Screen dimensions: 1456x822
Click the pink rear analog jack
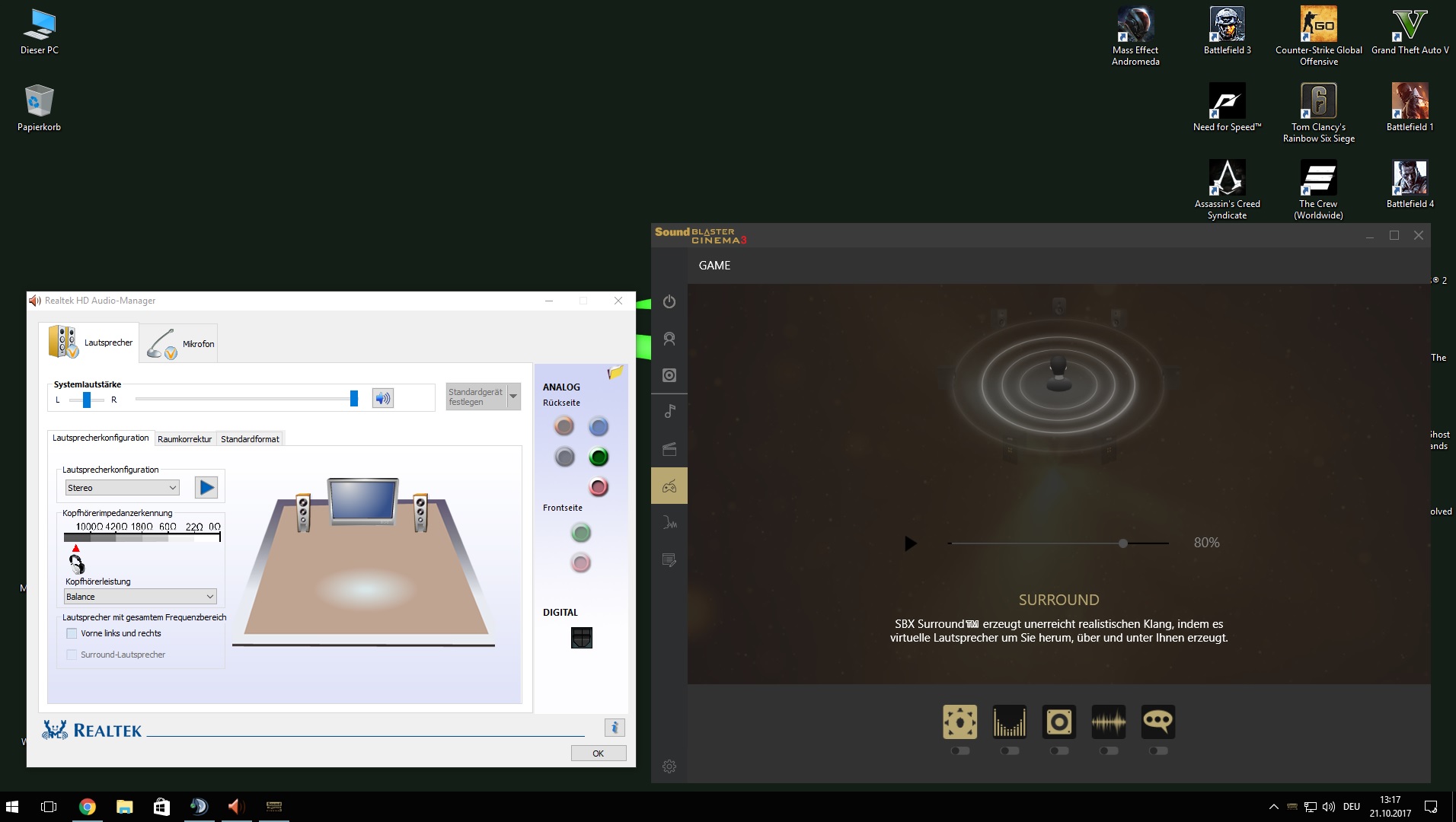[599, 487]
